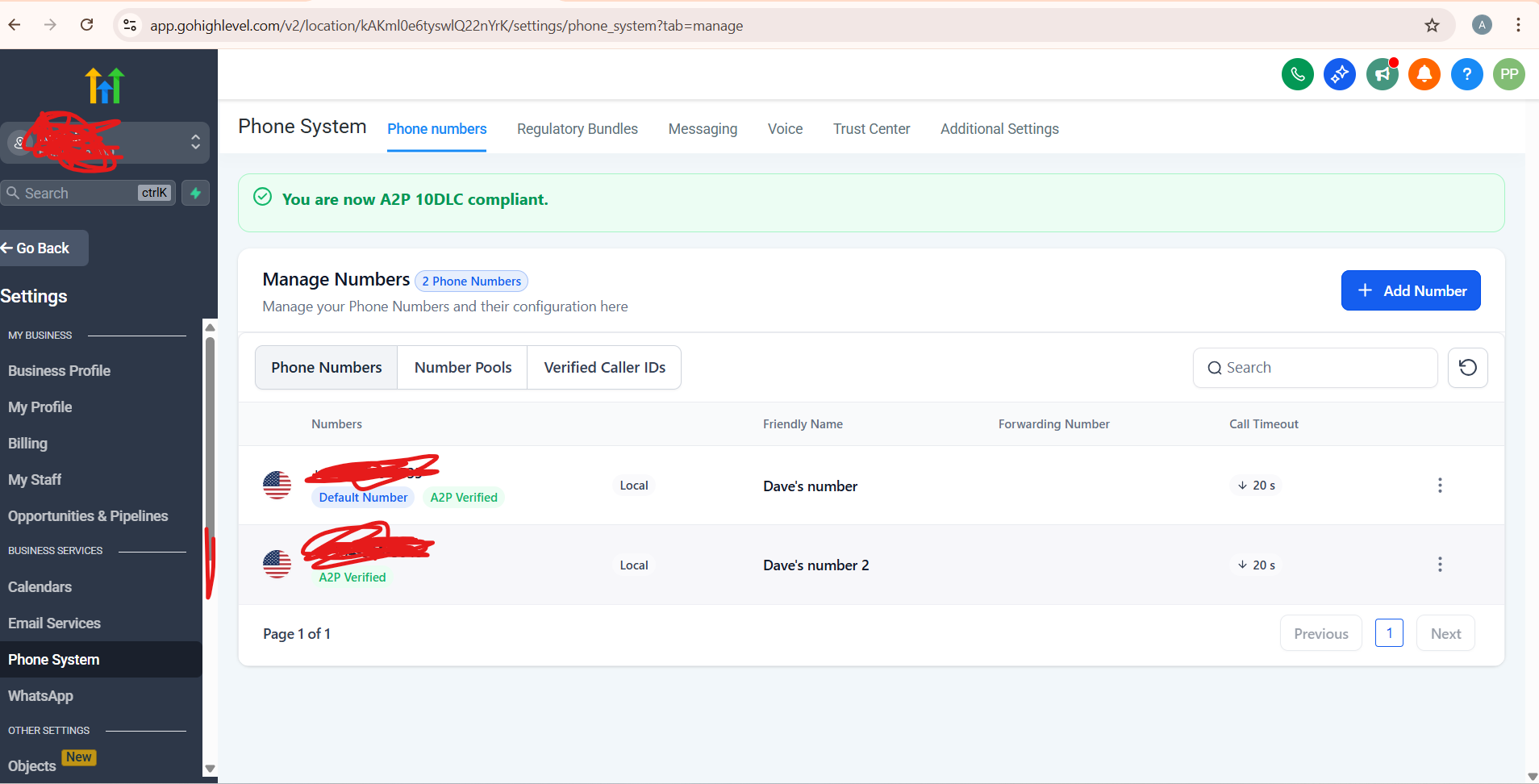Click the green lightning quick actions icon
1539x784 pixels.
pos(195,193)
